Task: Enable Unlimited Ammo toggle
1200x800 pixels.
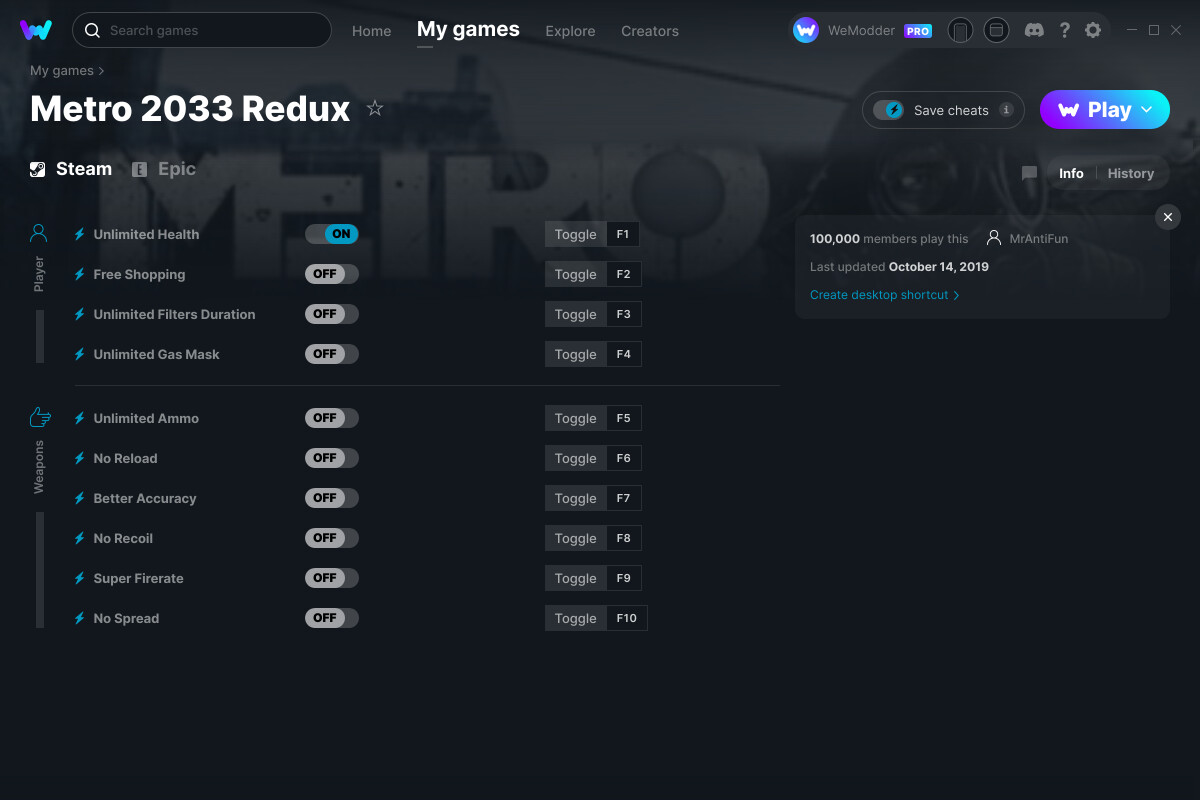Action: coord(332,418)
